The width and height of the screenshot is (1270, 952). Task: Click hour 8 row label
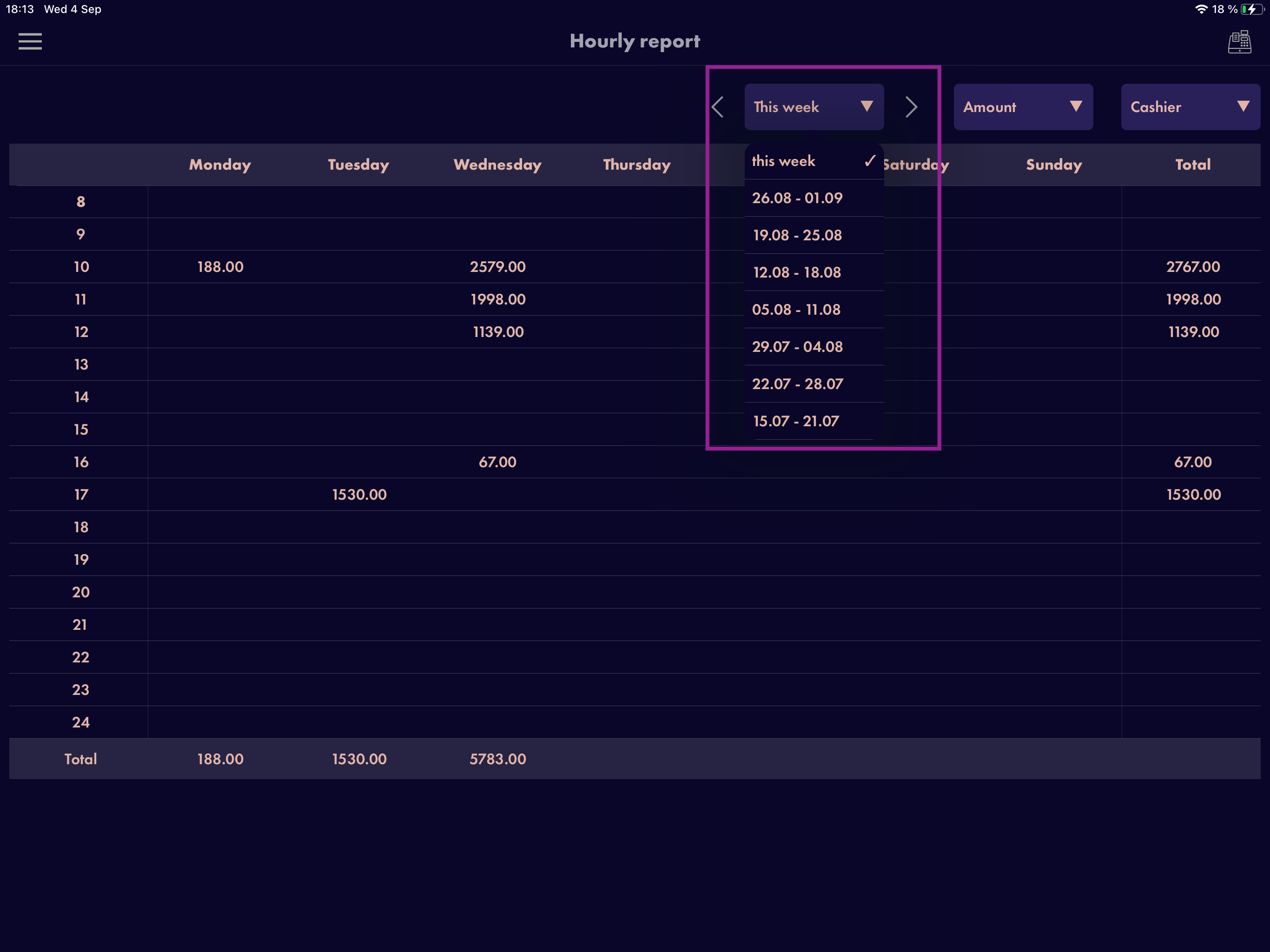[x=81, y=202]
